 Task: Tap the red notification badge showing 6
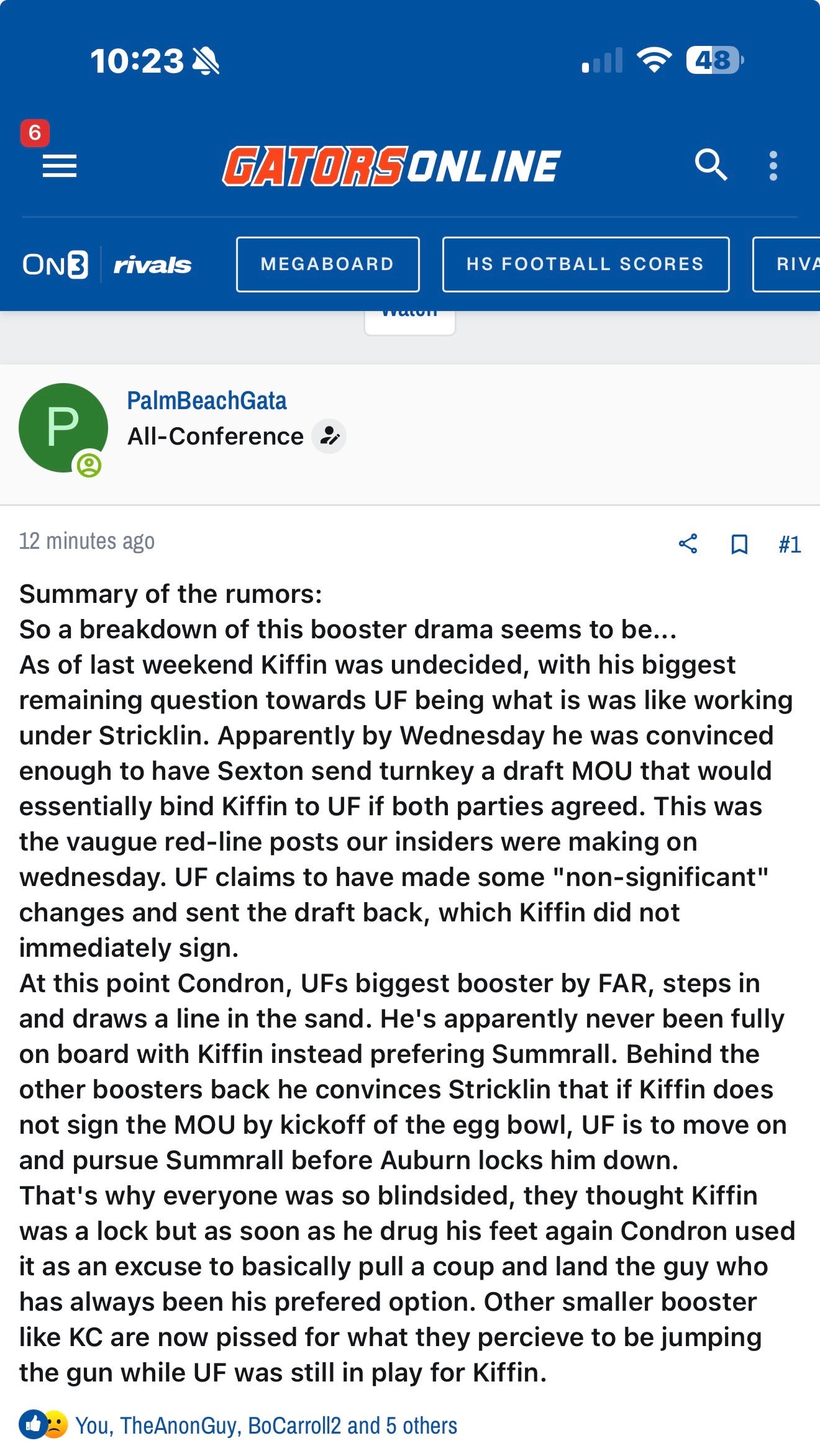pyautogui.click(x=35, y=133)
